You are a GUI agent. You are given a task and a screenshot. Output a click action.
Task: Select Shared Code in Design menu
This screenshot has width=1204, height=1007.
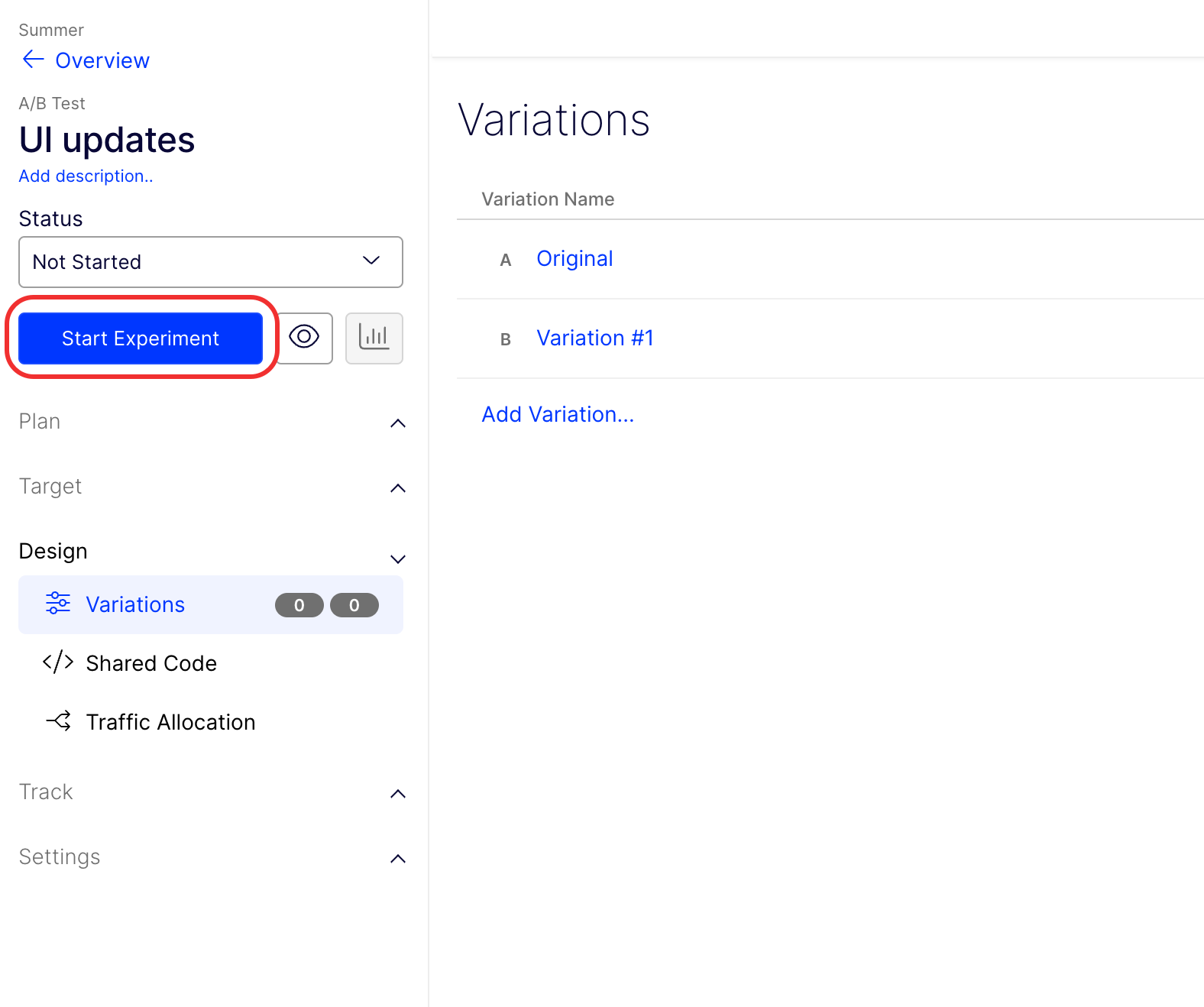[x=151, y=663]
